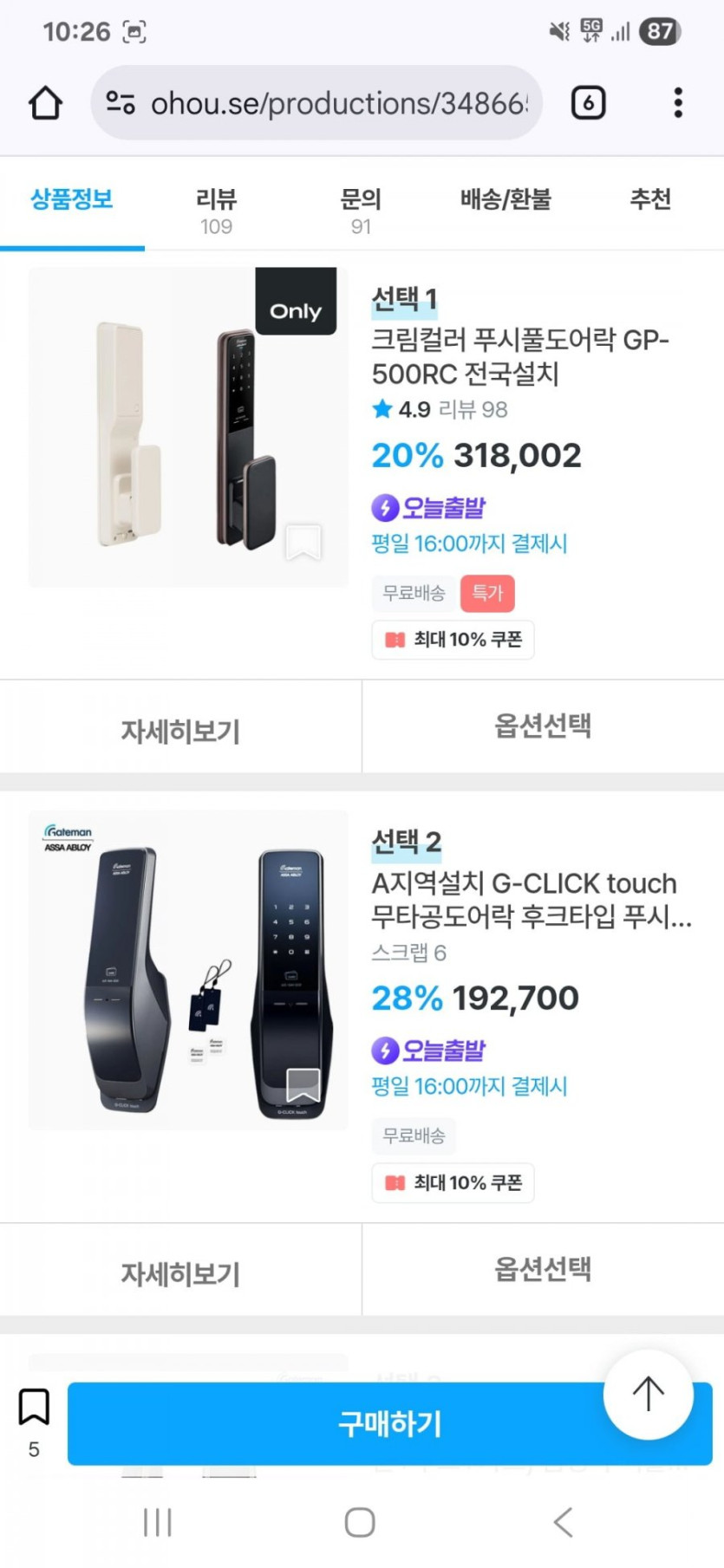Toggle the bottom scrap bookmark icon
Image resolution: width=724 pixels, height=1568 pixels.
pyautogui.click(x=34, y=1408)
